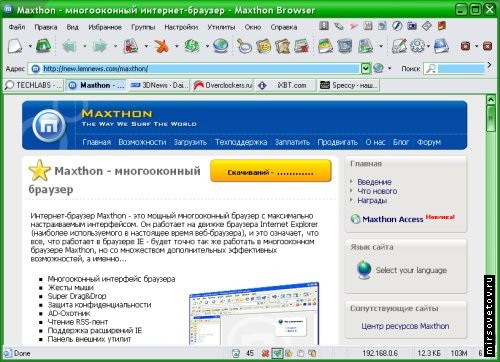Switch to the Speccy tab

(x=349, y=85)
